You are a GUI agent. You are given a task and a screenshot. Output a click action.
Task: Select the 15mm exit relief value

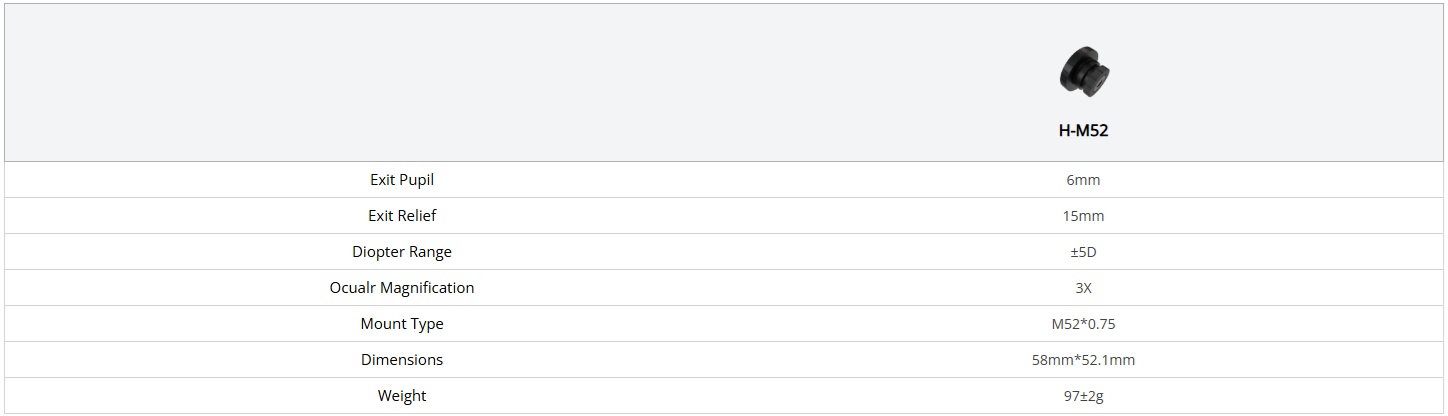(1083, 216)
